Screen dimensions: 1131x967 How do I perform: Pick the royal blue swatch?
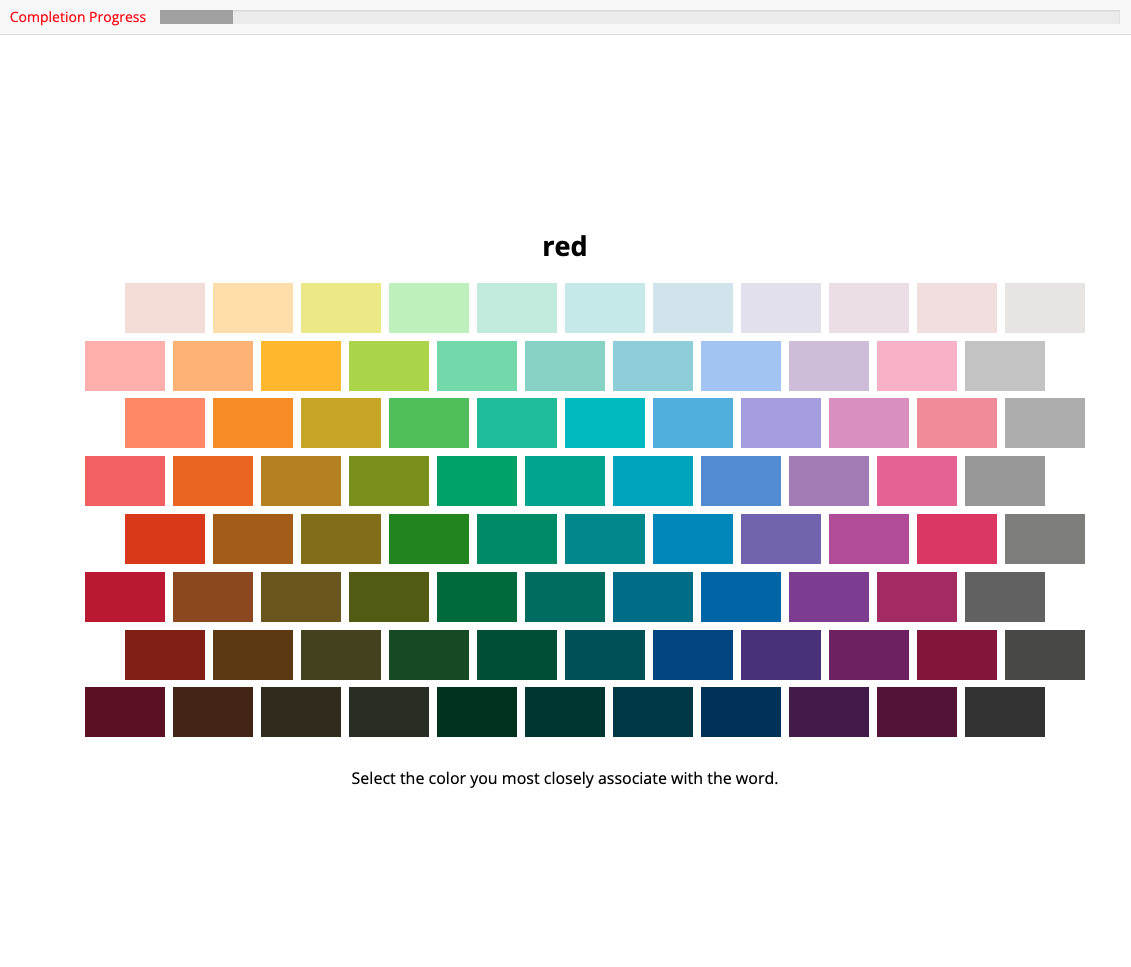point(741,597)
